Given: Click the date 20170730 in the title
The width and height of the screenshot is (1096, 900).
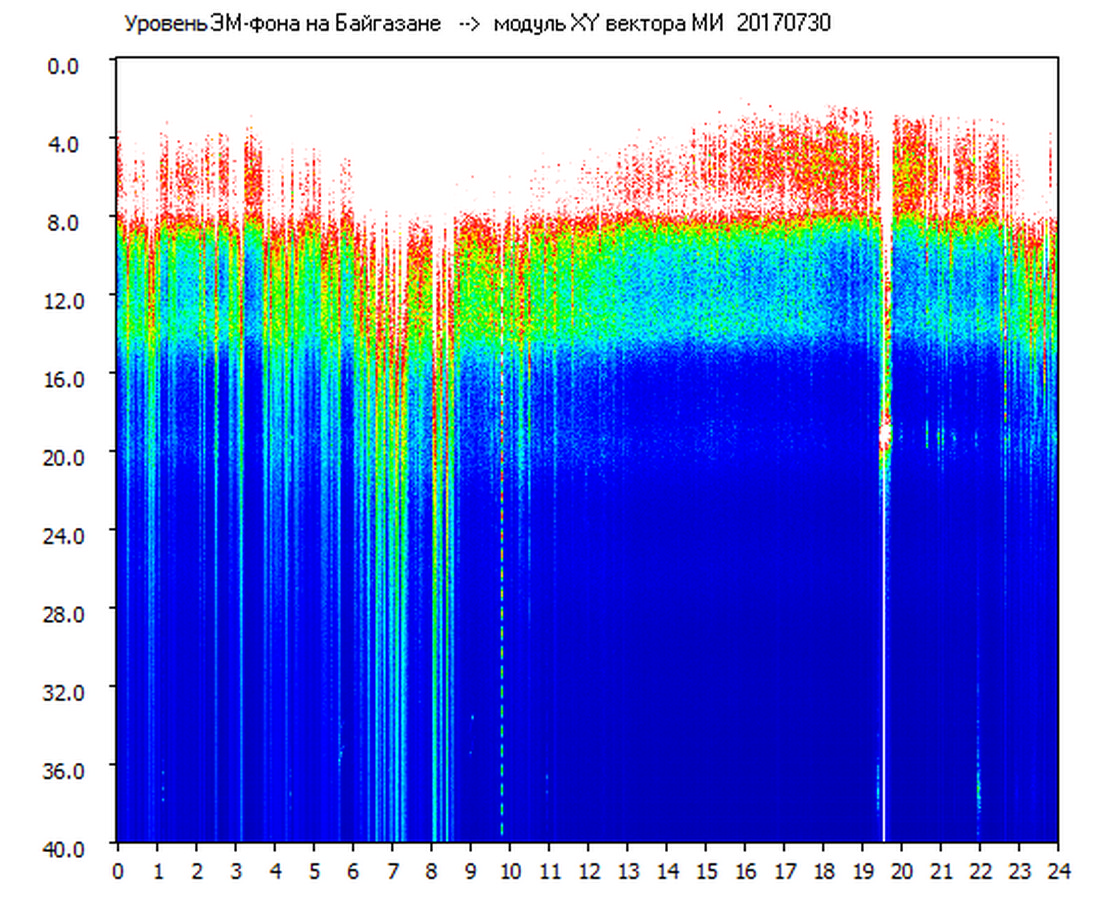Looking at the screenshot, I should coord(783,24).
